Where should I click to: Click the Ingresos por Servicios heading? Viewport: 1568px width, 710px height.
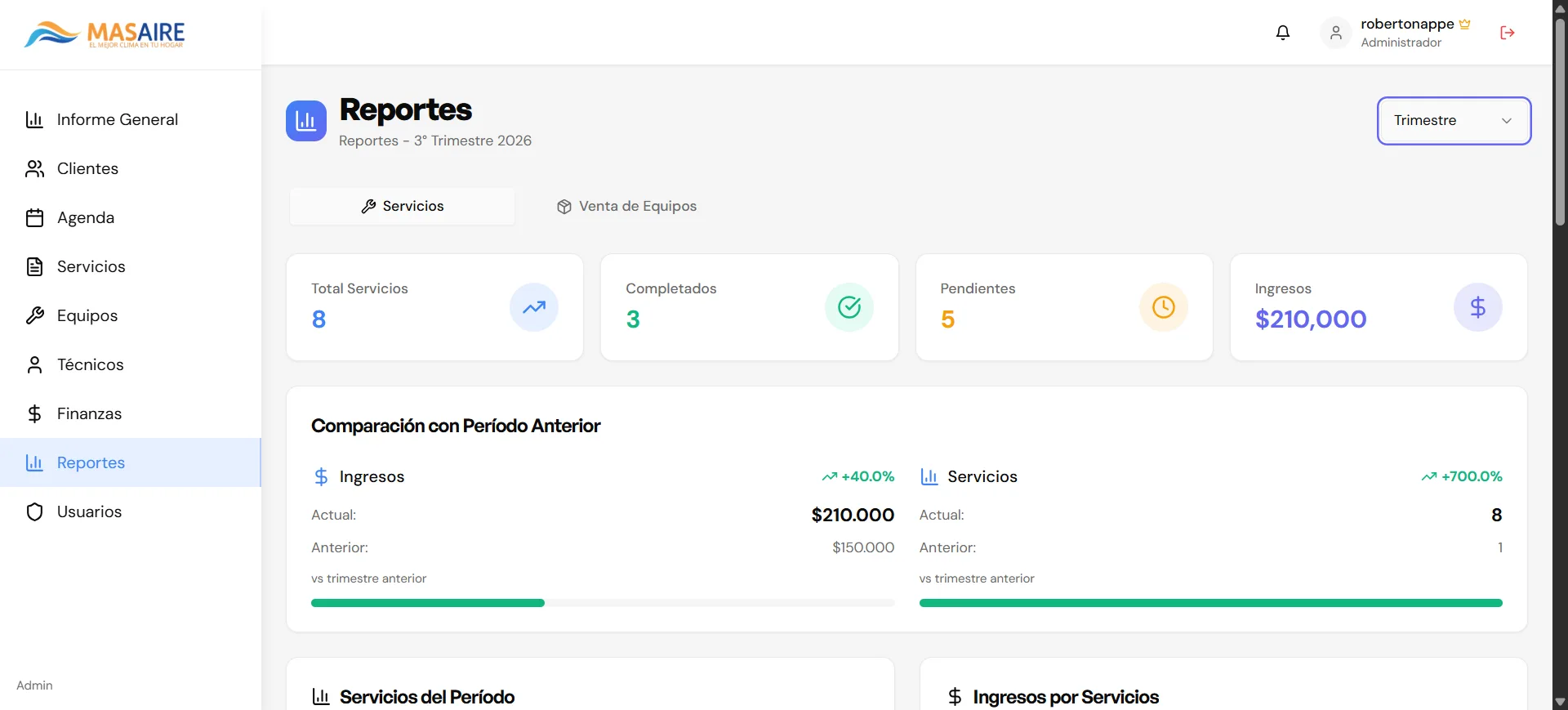coord(1066,697)
